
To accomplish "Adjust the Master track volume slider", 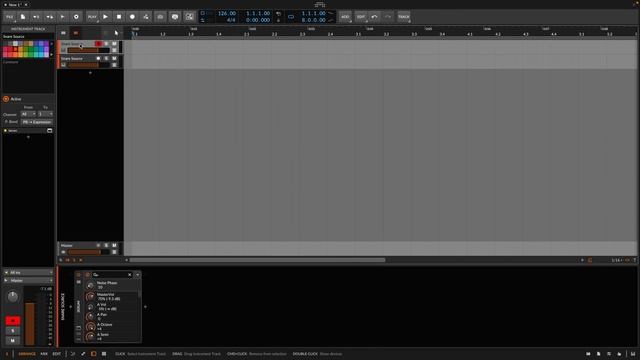I will tap(89, 252).
